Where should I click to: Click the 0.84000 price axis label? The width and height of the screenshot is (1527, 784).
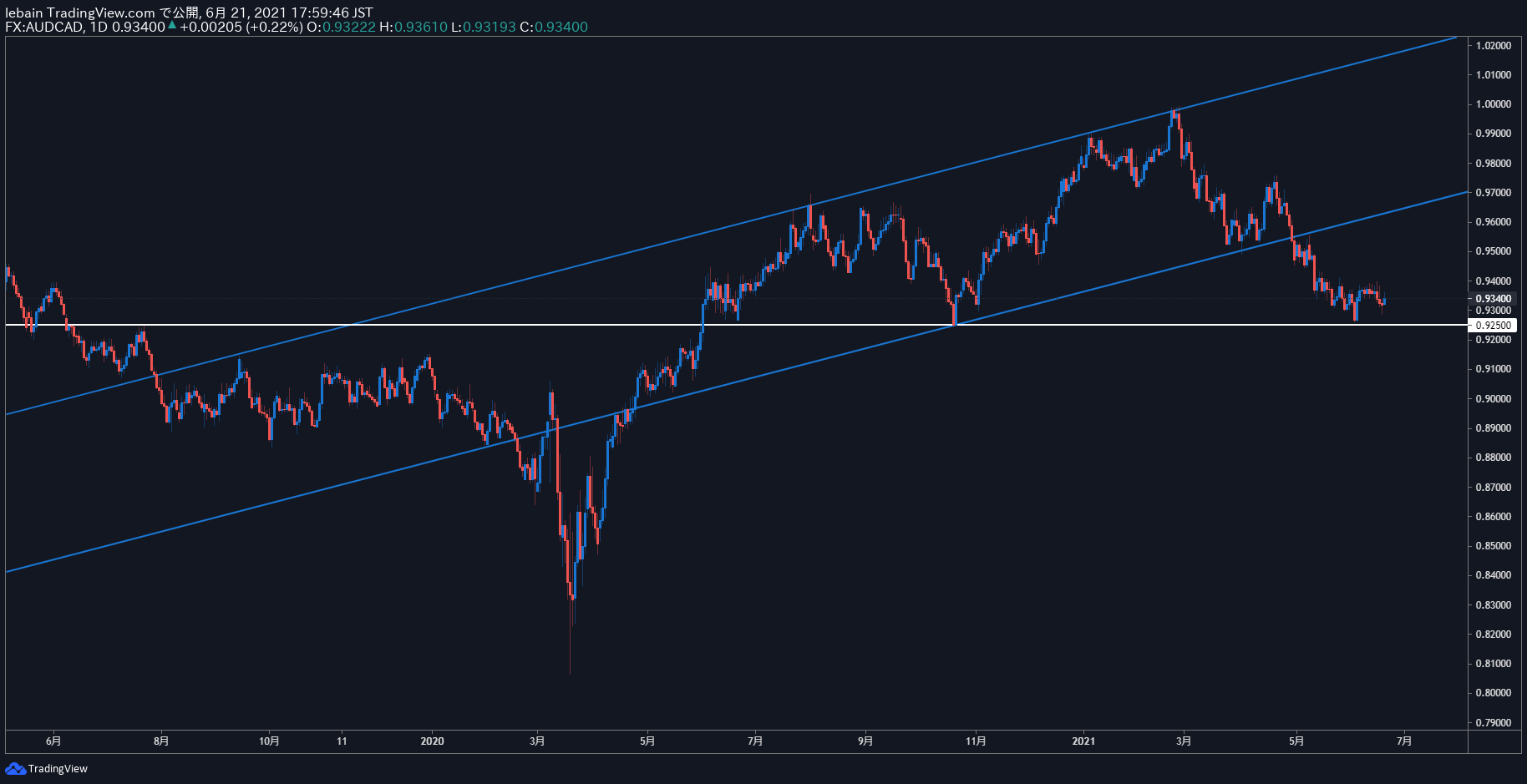pyautogui.click(x=1493, y=575)
